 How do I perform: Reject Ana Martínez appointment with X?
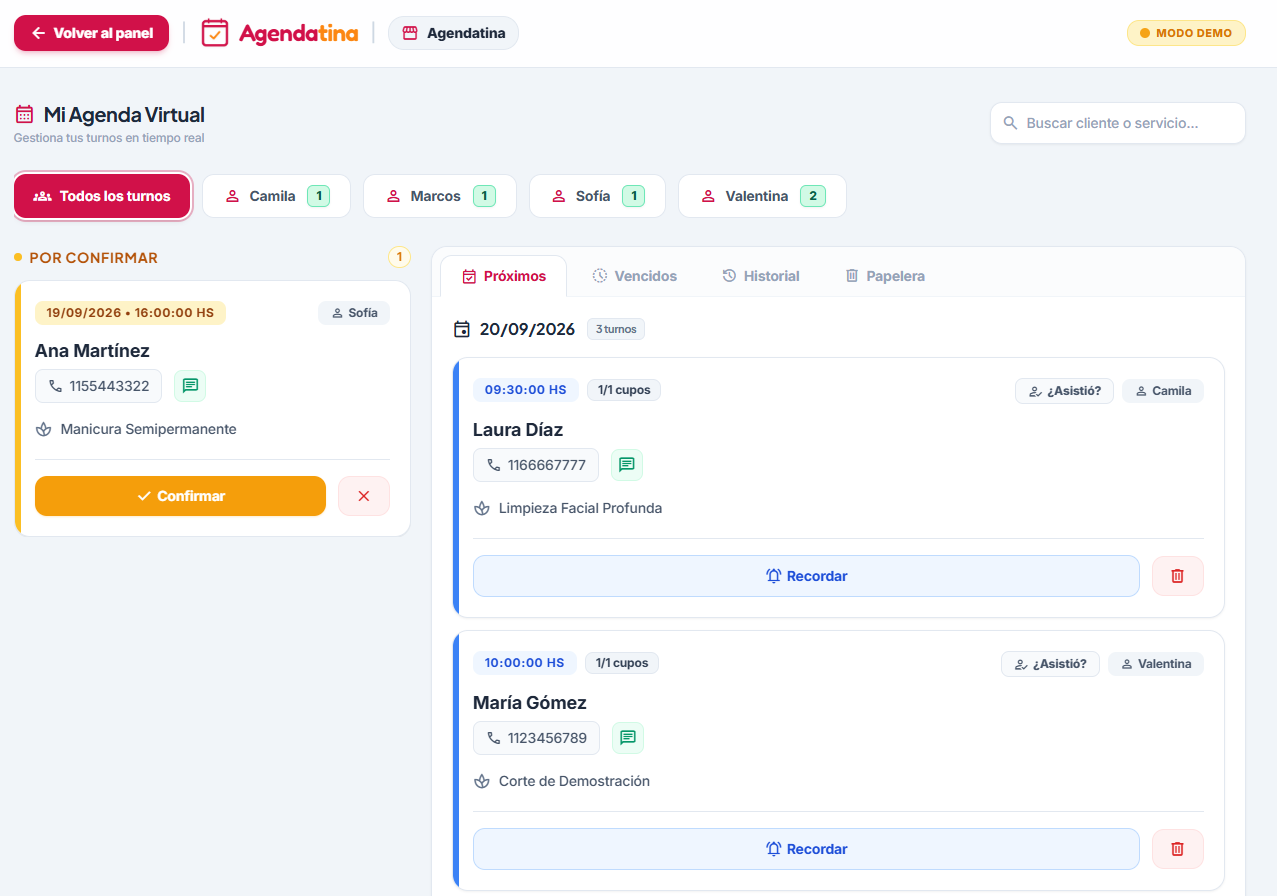tap(364, 496)
